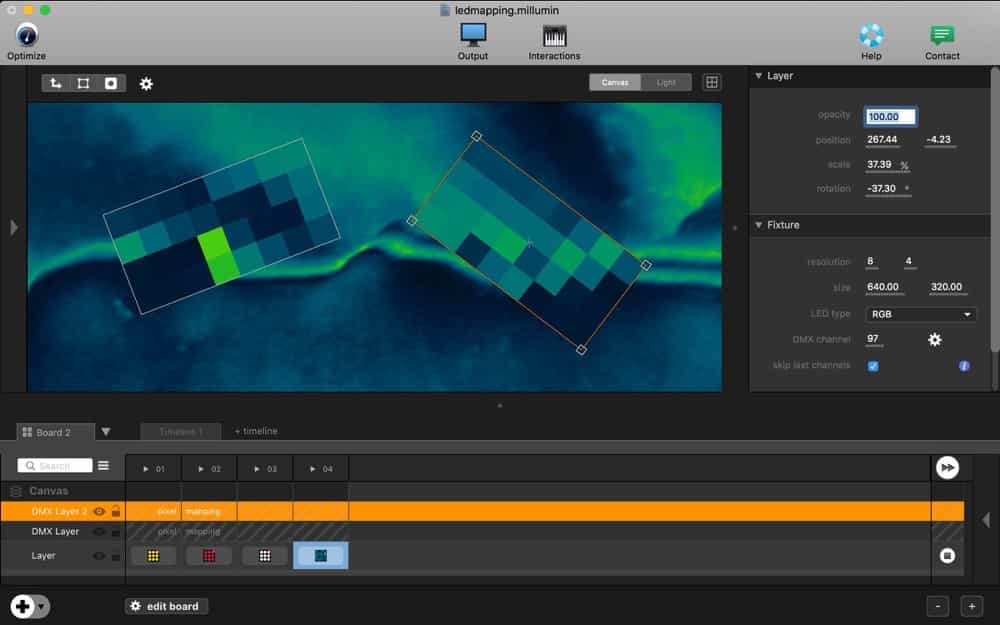
Task: Unlock the DMX Layer 2 padlock
Action: tap(116, 511)
